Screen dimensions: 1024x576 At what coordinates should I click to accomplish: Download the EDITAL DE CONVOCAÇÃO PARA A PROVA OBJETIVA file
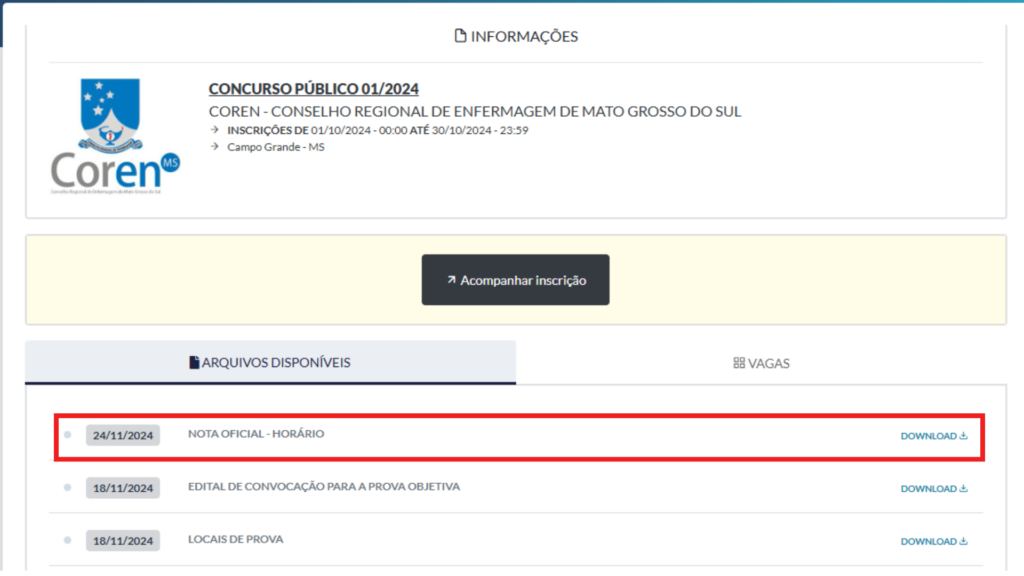934,489
